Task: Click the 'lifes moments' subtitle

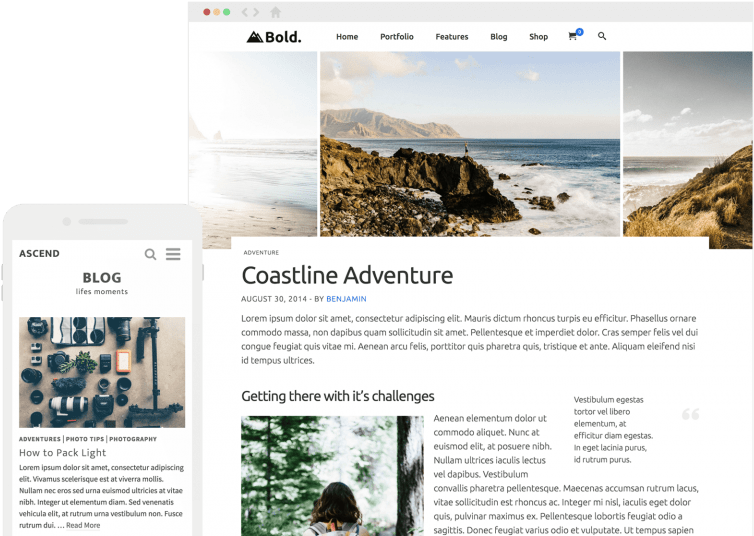Action: (102, 291)
